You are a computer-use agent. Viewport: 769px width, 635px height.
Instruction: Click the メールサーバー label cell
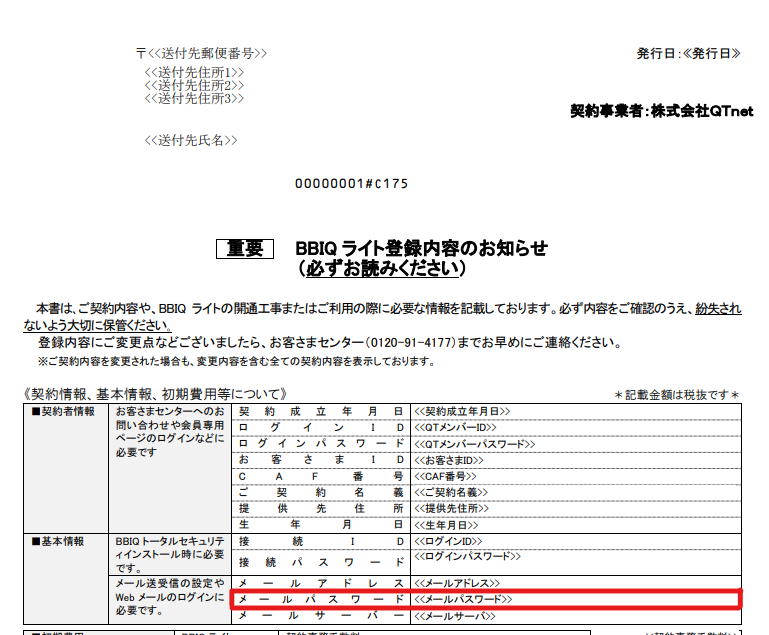321,615
